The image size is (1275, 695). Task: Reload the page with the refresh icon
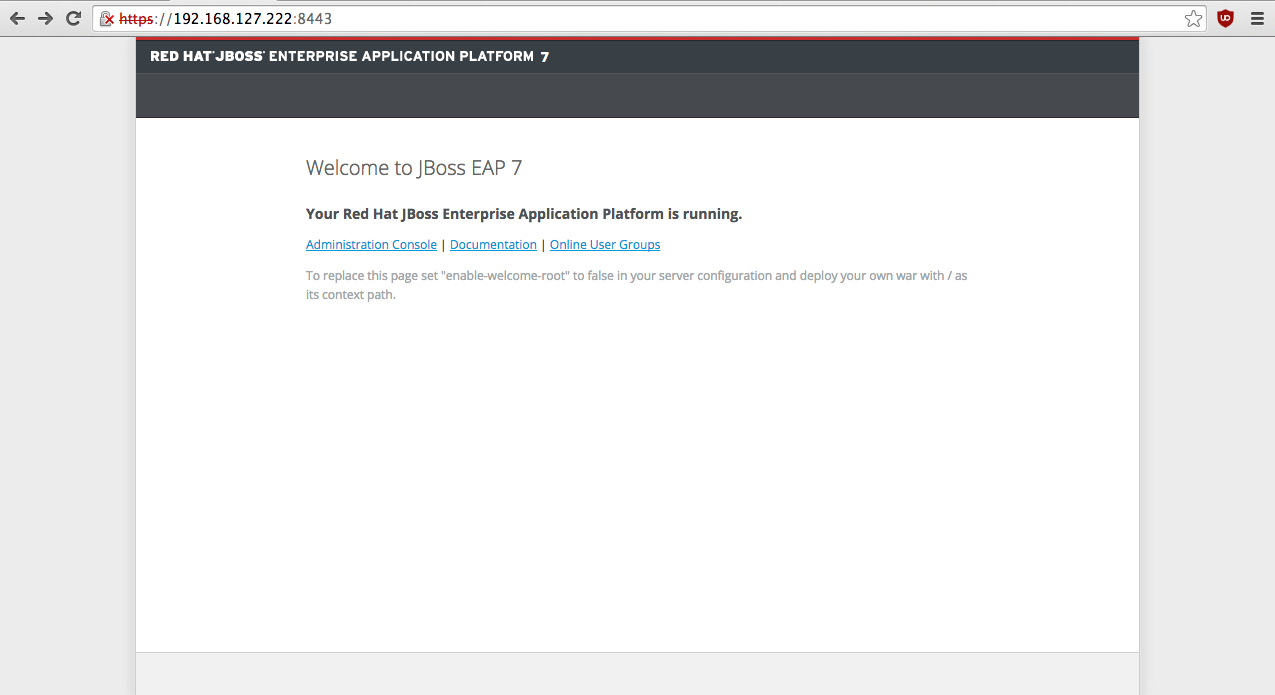point(73,18)
